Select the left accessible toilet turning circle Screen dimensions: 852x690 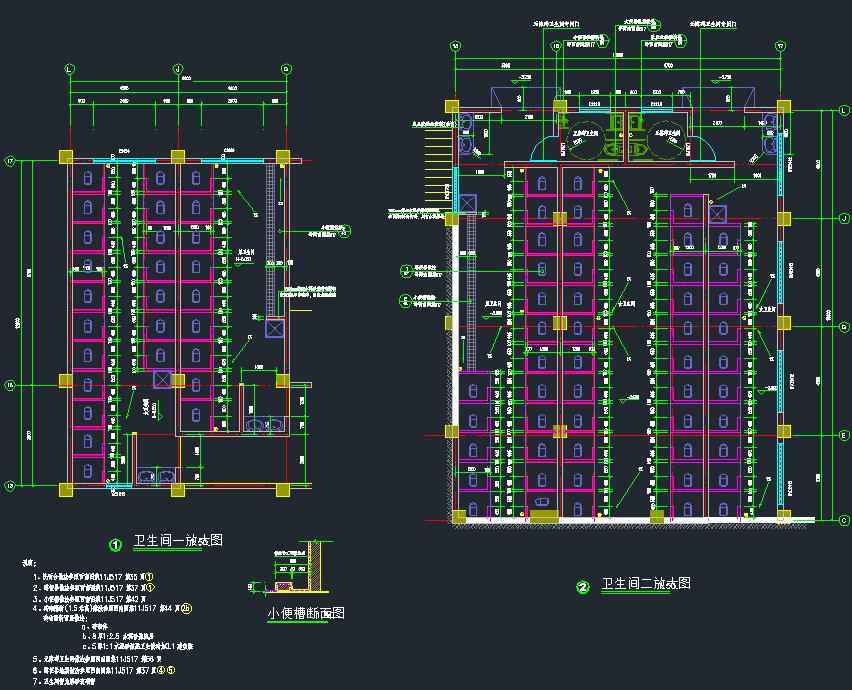click(x=584, y=140)
